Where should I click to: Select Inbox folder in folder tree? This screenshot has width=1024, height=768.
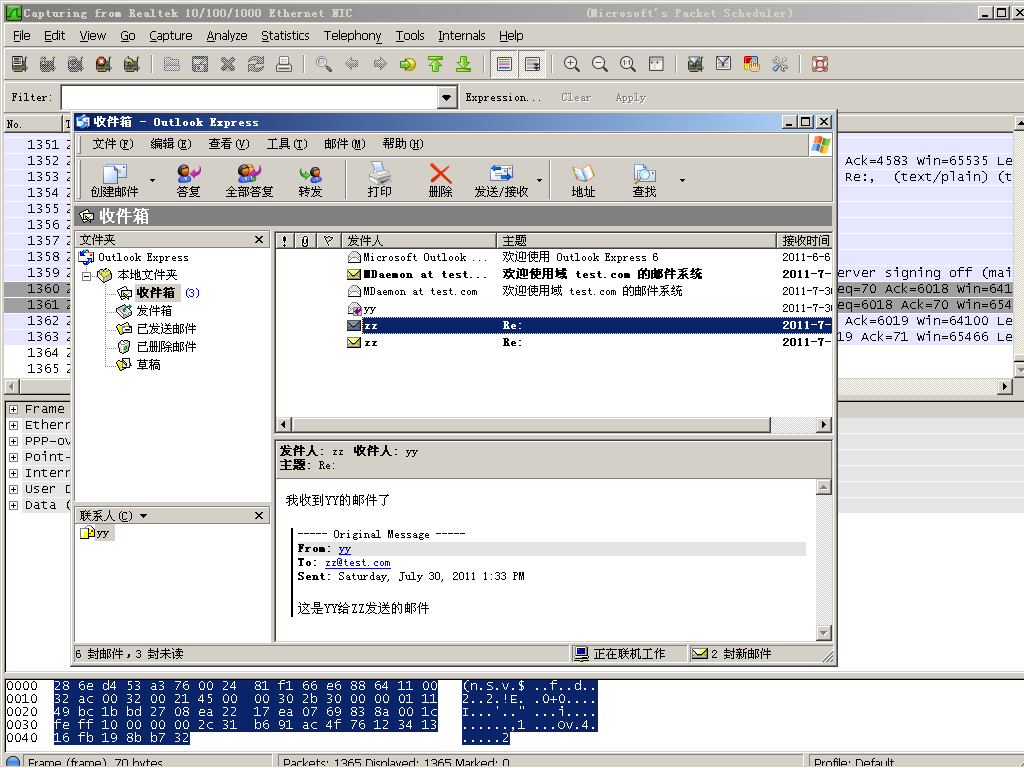(158, 293)
